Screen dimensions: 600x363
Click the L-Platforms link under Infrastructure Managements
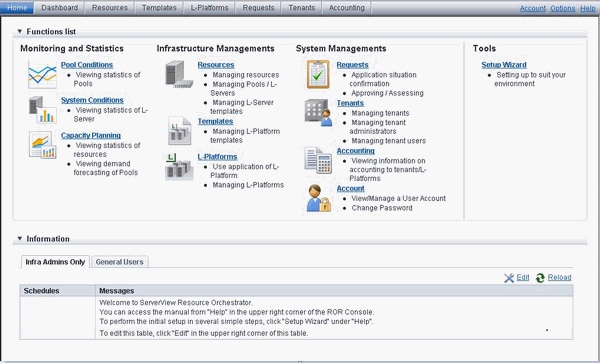[217, 157]
